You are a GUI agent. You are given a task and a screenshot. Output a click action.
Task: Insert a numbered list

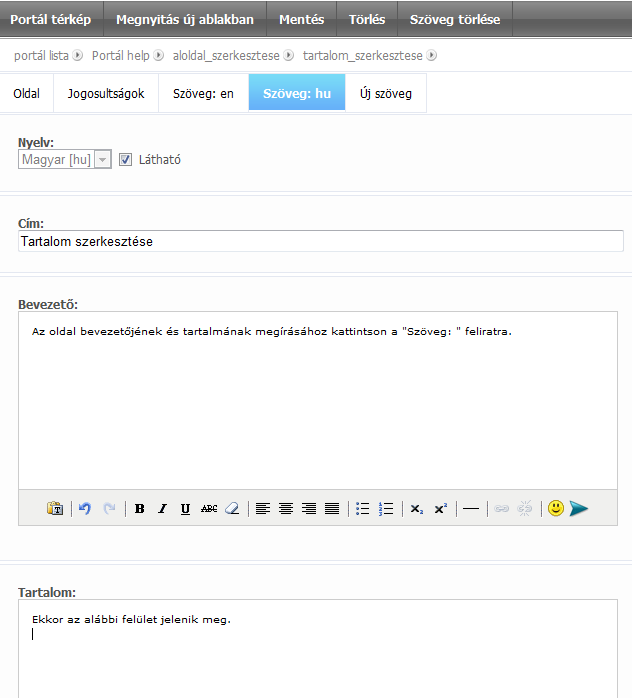click(x=386, y=508)
